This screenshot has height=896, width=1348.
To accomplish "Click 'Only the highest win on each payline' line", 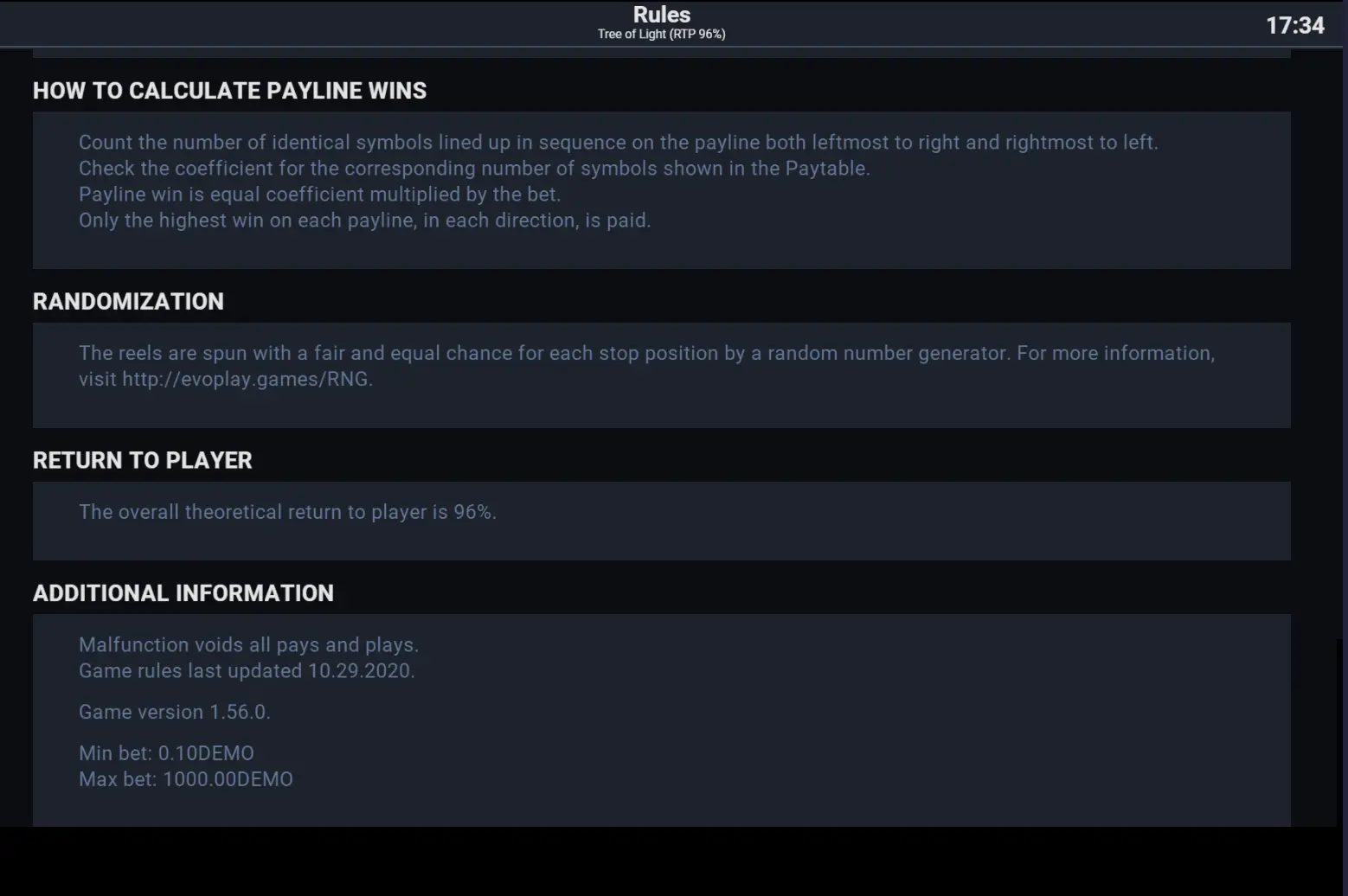I will 364,221.
